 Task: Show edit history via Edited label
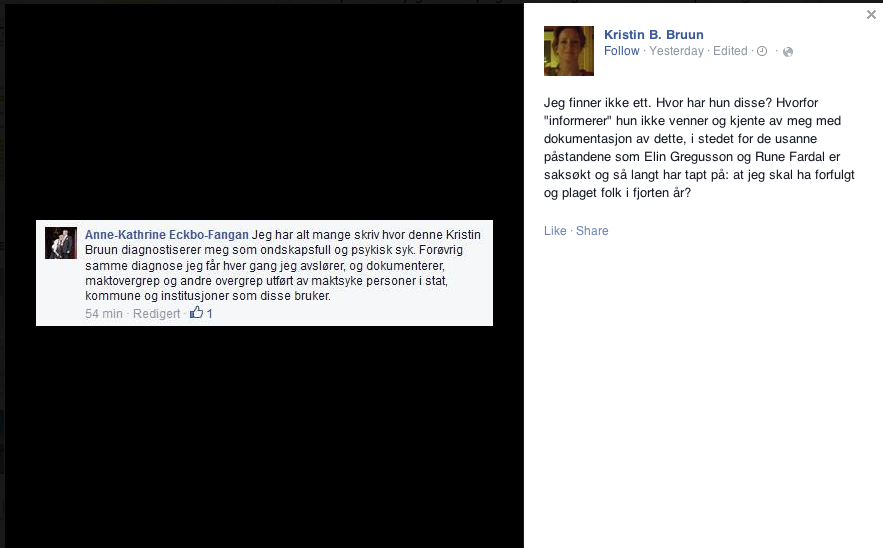click(730, 51)
